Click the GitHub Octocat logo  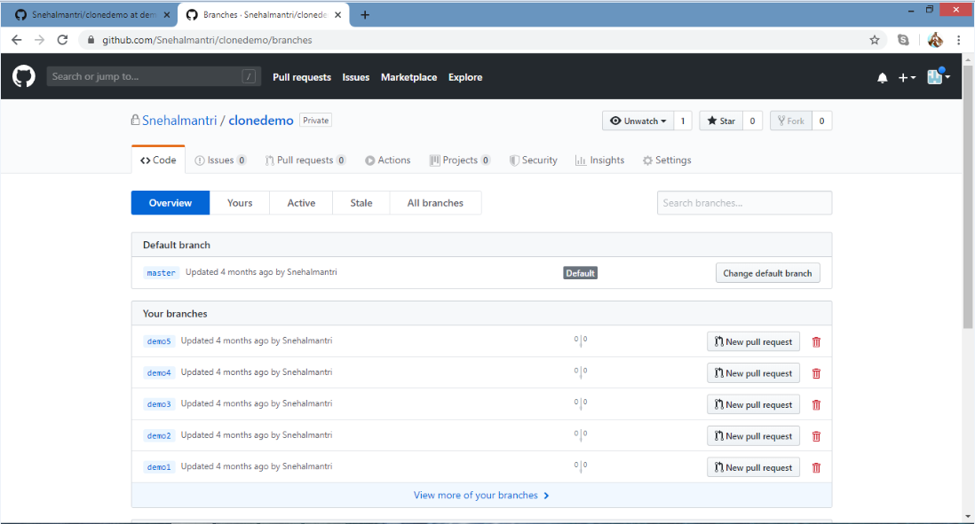[24, 77]
